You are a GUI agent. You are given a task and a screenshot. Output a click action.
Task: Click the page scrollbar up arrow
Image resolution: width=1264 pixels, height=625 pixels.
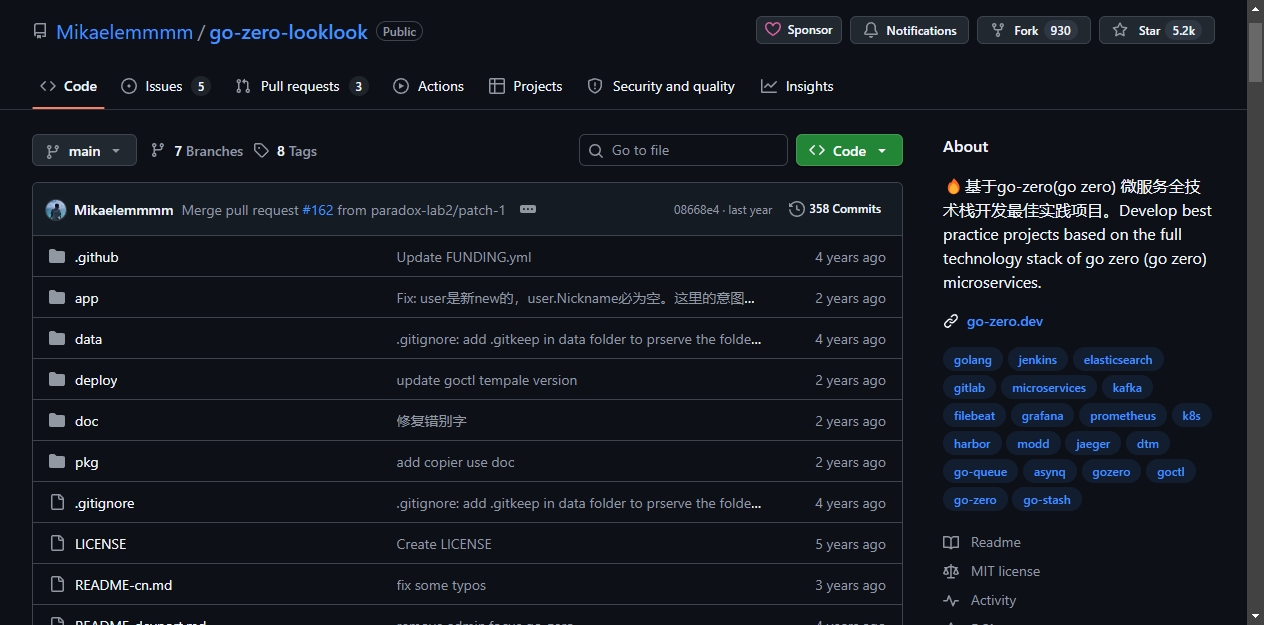pyautogui.click(x=1255, y=8)
